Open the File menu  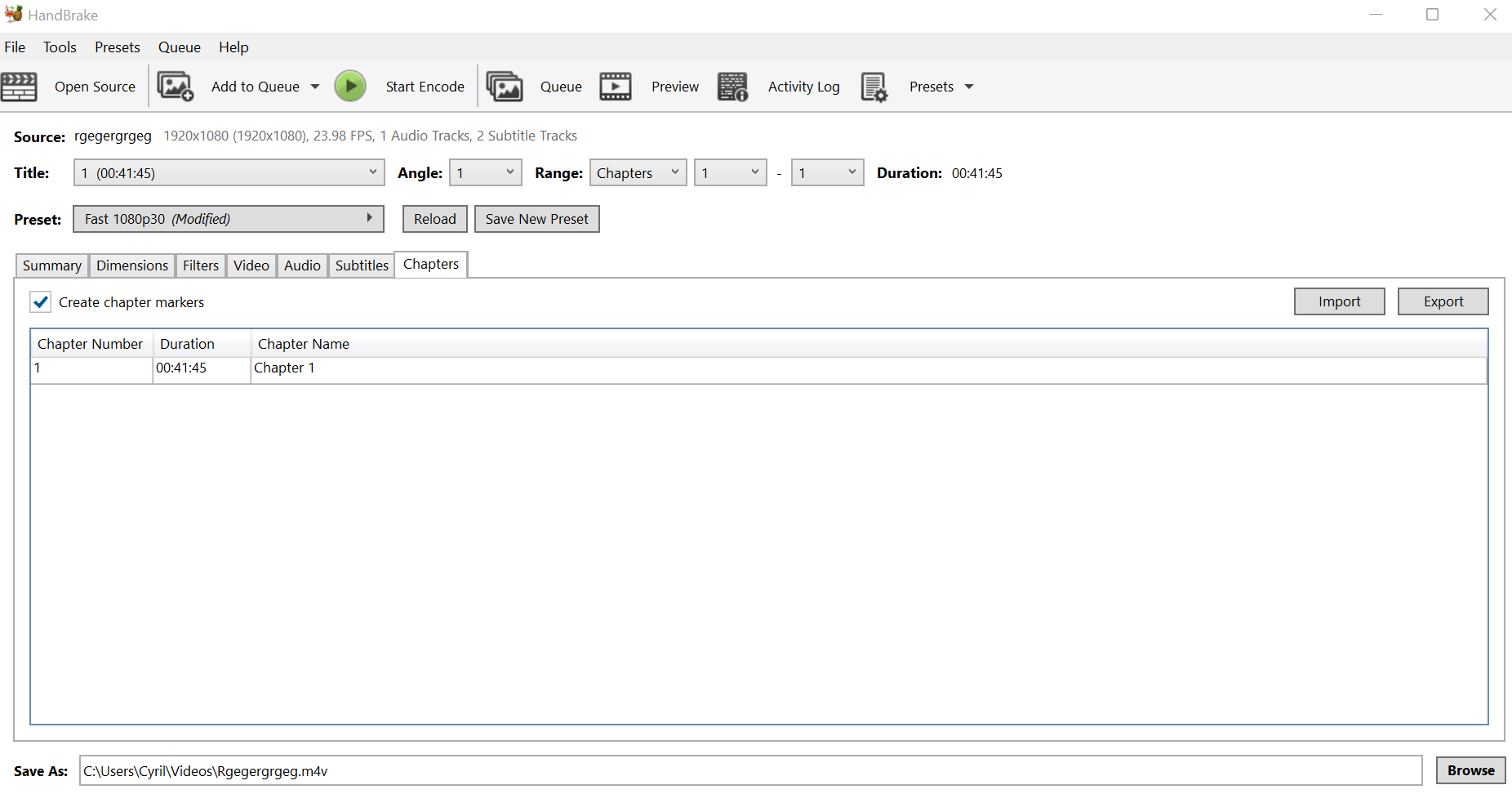[15, 47]
